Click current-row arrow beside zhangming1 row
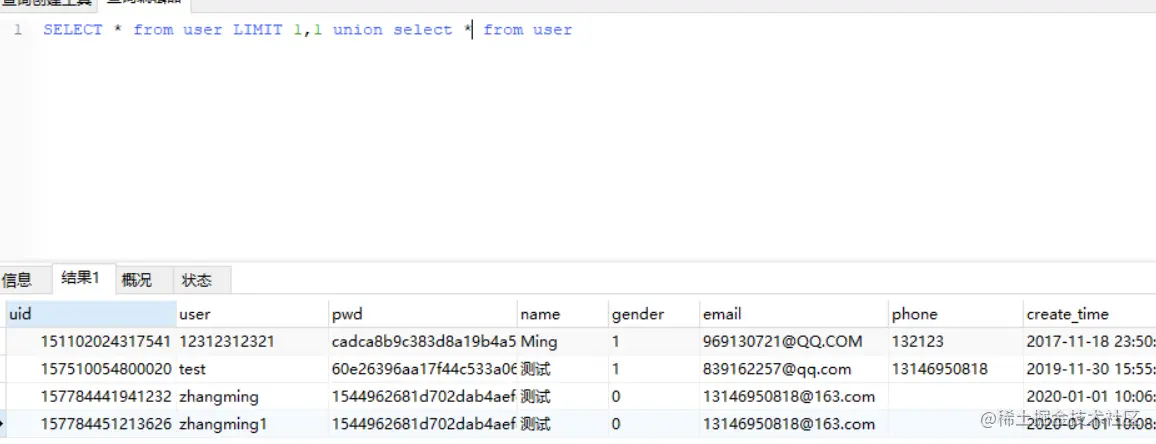Viewport: 1156px width, 444px height. point(2,424)
